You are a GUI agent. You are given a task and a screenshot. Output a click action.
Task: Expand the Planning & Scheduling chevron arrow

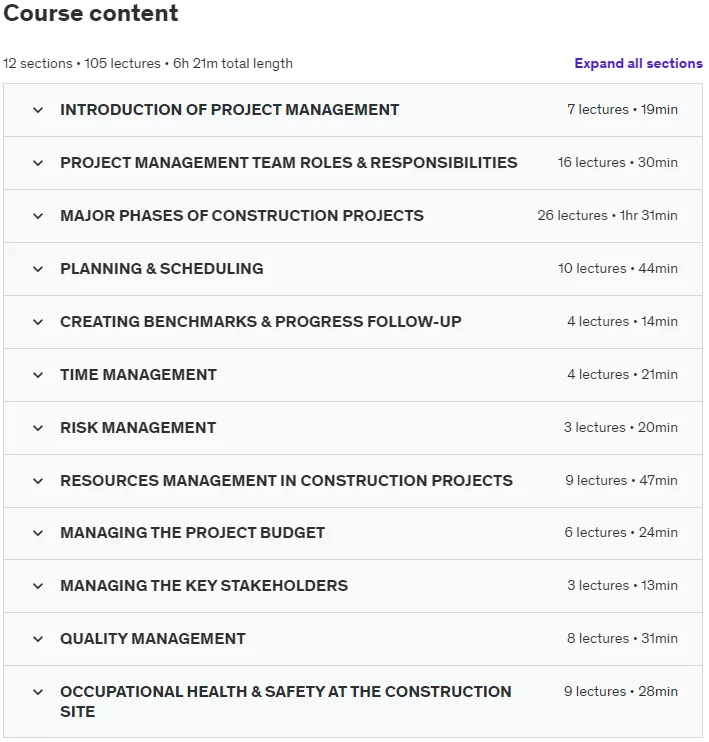[38, 269]
